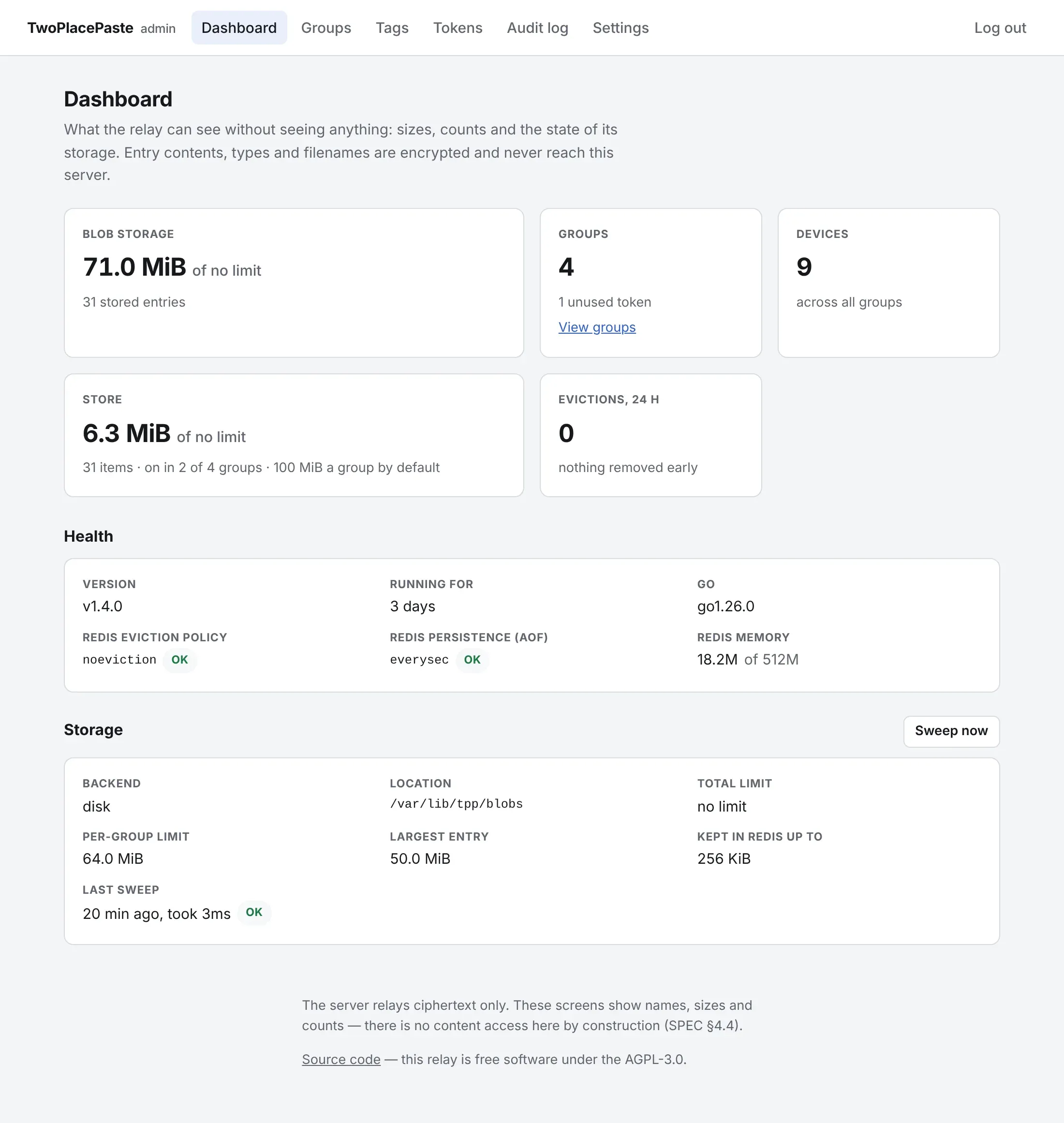Click the everysec persistence value

tap(419, 660)
